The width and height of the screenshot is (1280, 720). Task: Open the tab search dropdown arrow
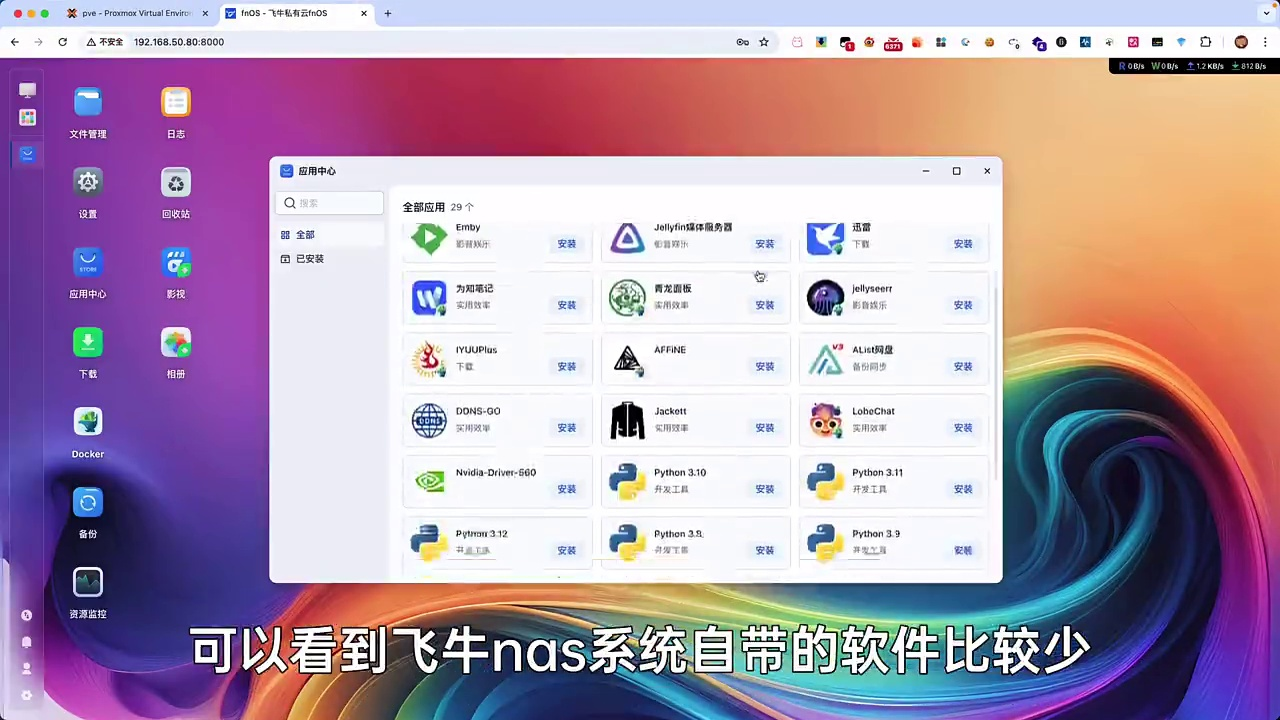click(1265, 13)
